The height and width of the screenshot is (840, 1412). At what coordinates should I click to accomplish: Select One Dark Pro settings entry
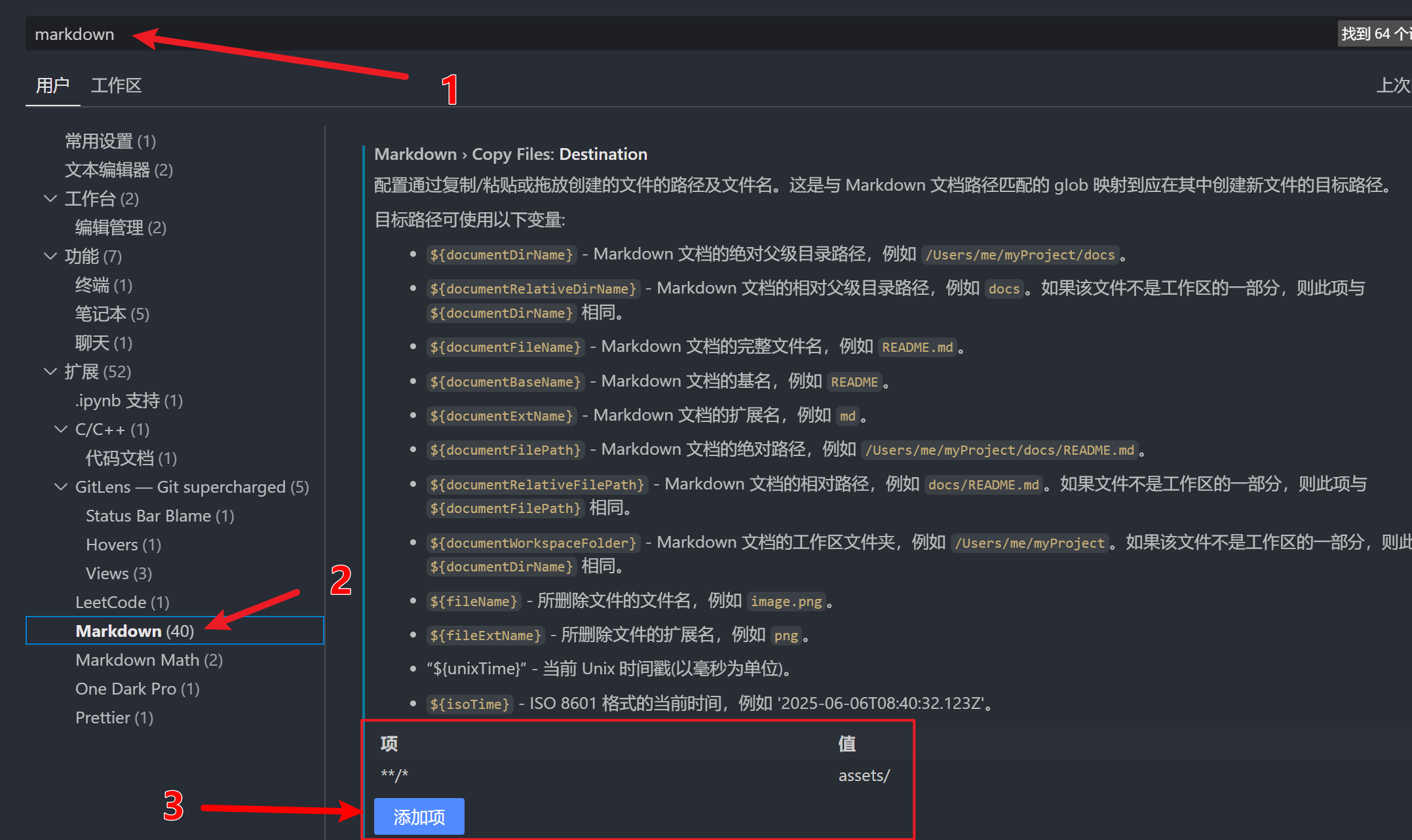137,689
